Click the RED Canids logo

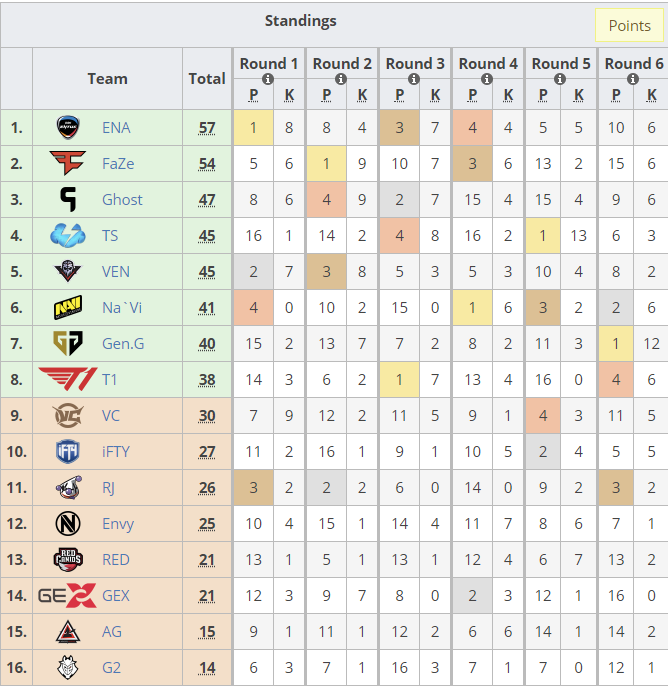[68, 560]
